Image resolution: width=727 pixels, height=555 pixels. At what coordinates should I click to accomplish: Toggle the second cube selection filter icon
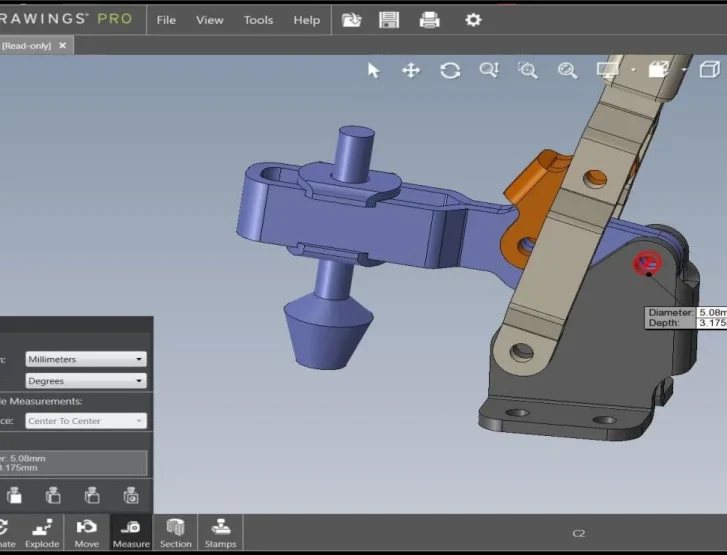(x=53, y=495)
